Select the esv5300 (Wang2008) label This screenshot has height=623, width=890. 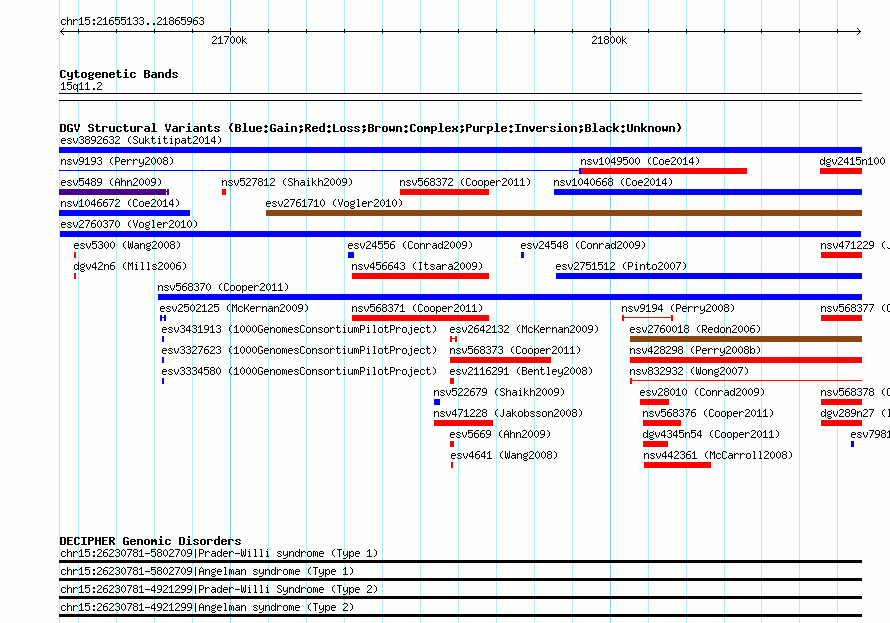127,245
